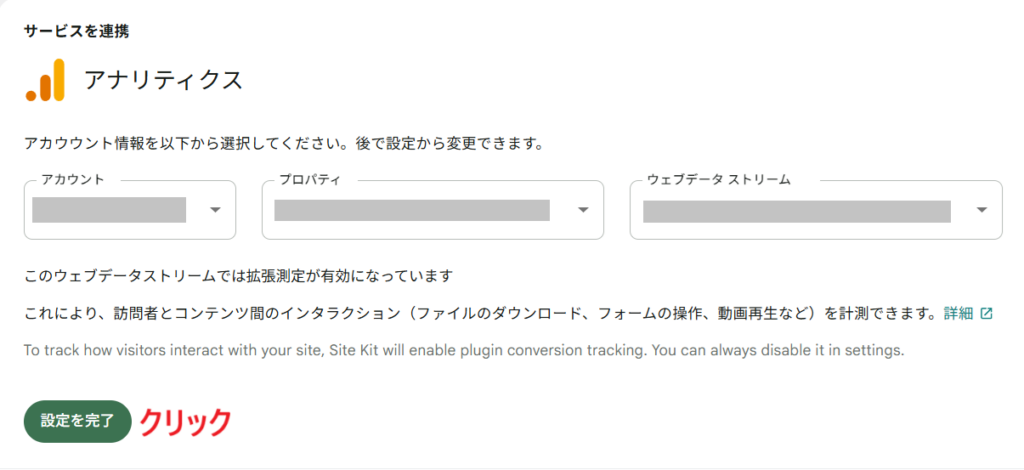Click the Google Analytics bar chart logo
The image size is (1024, 470).
pos(46,80)
